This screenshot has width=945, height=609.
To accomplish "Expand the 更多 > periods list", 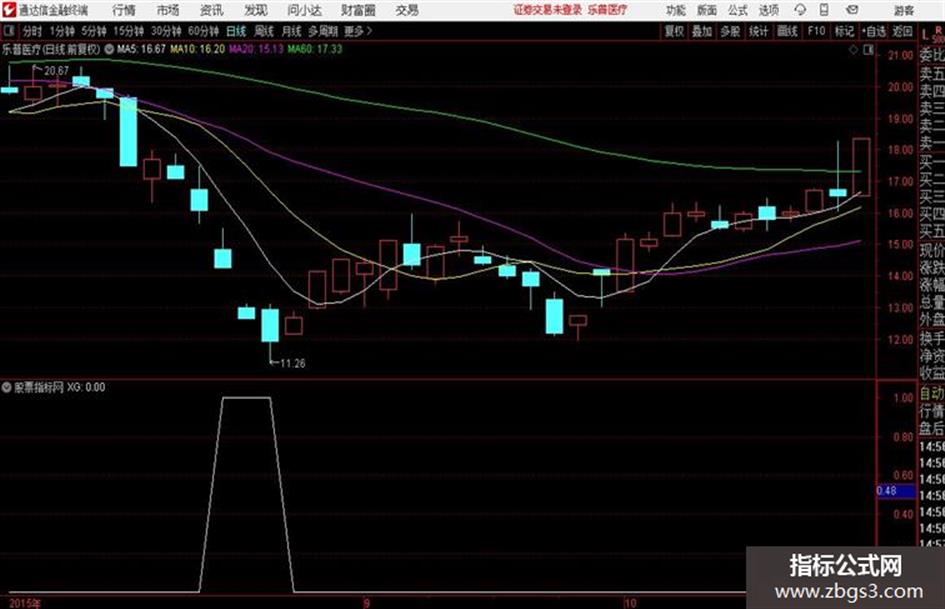I will (358, 31).
